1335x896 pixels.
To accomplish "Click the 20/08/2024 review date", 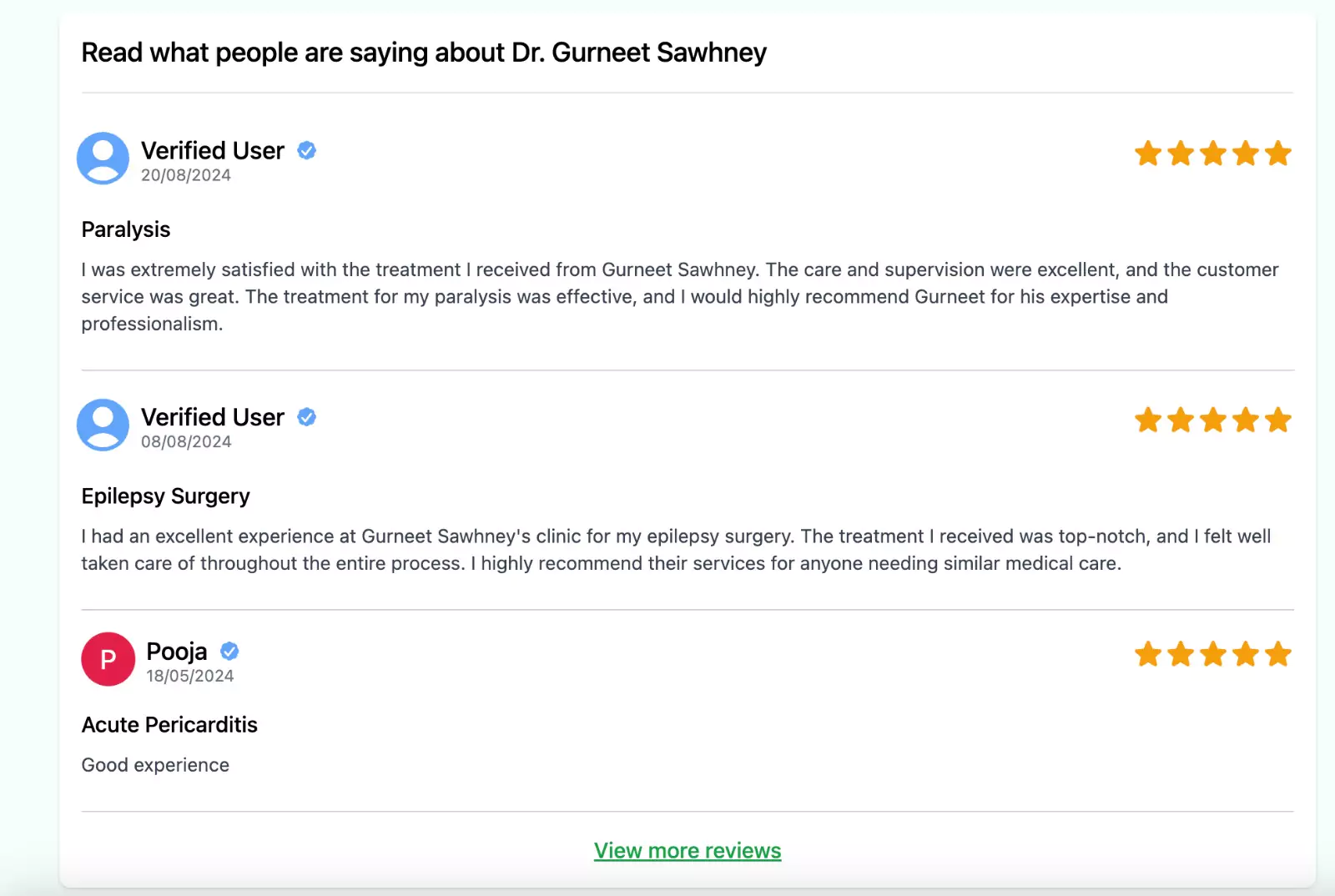I will (186, 175).
